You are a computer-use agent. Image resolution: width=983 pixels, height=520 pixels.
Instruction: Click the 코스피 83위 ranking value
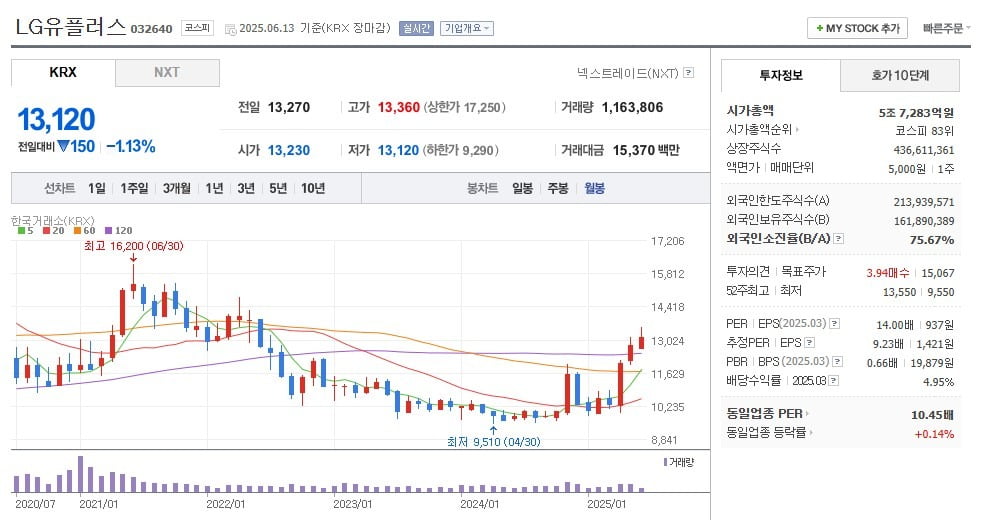pos(925,131)
